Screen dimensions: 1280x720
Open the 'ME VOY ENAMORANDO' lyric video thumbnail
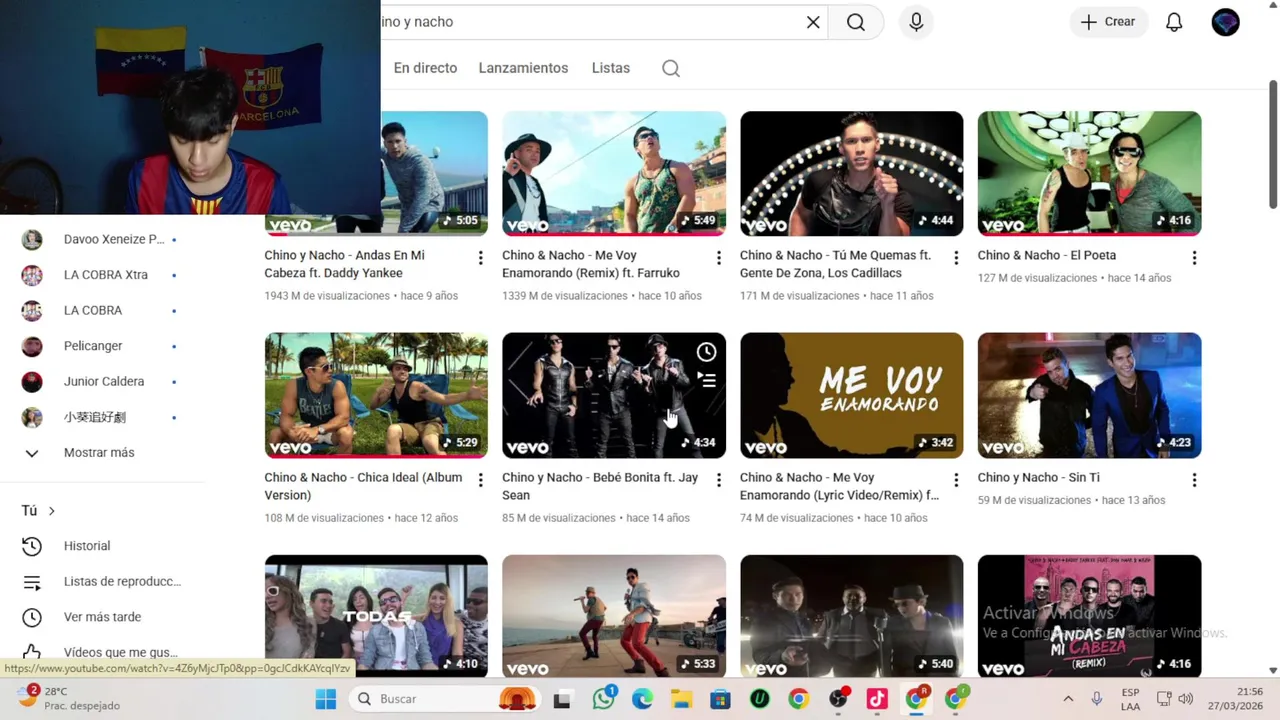(x=852, y=396)
